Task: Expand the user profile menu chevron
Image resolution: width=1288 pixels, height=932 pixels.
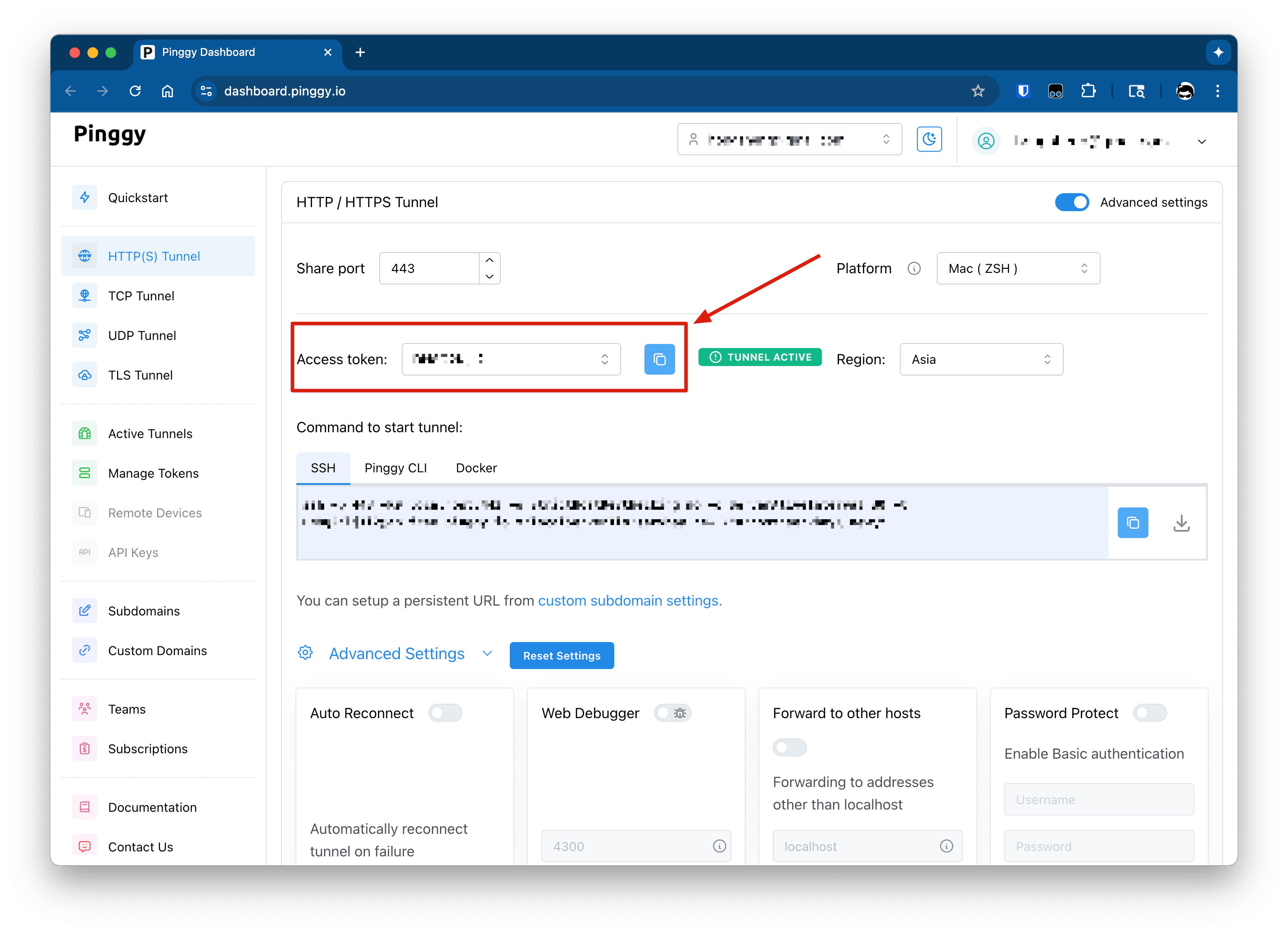Action: [x=1201, y=141]
